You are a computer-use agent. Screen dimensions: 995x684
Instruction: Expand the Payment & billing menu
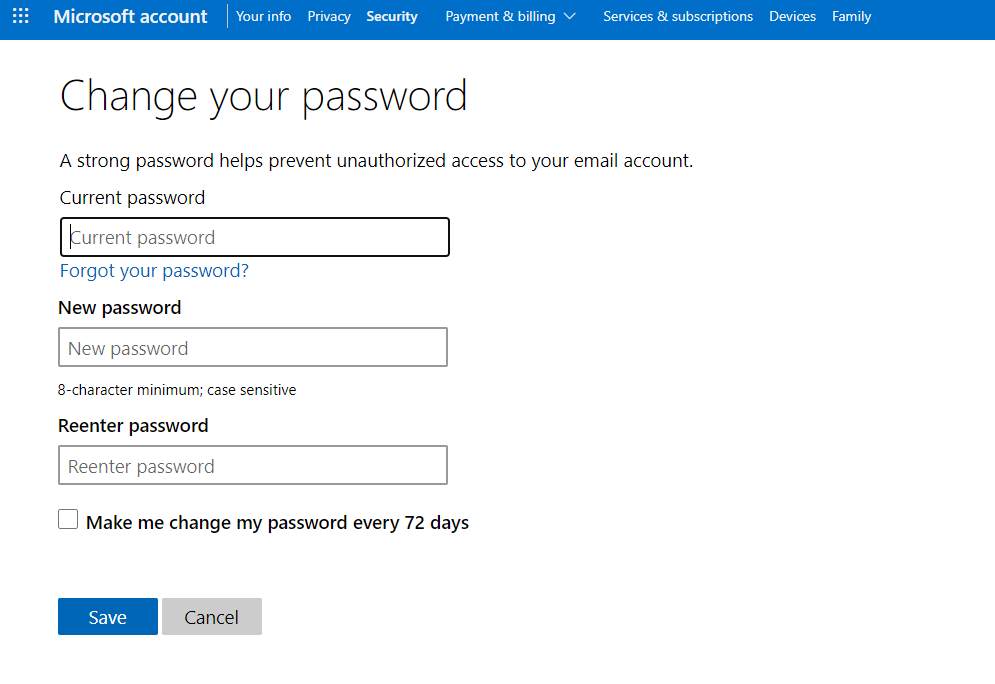pos(500,16)
